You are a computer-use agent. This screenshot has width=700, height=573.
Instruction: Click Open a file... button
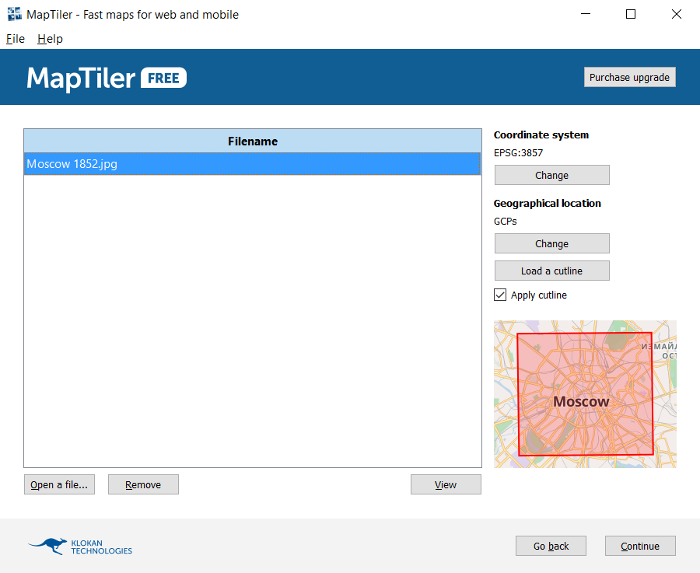coord(59,485)
